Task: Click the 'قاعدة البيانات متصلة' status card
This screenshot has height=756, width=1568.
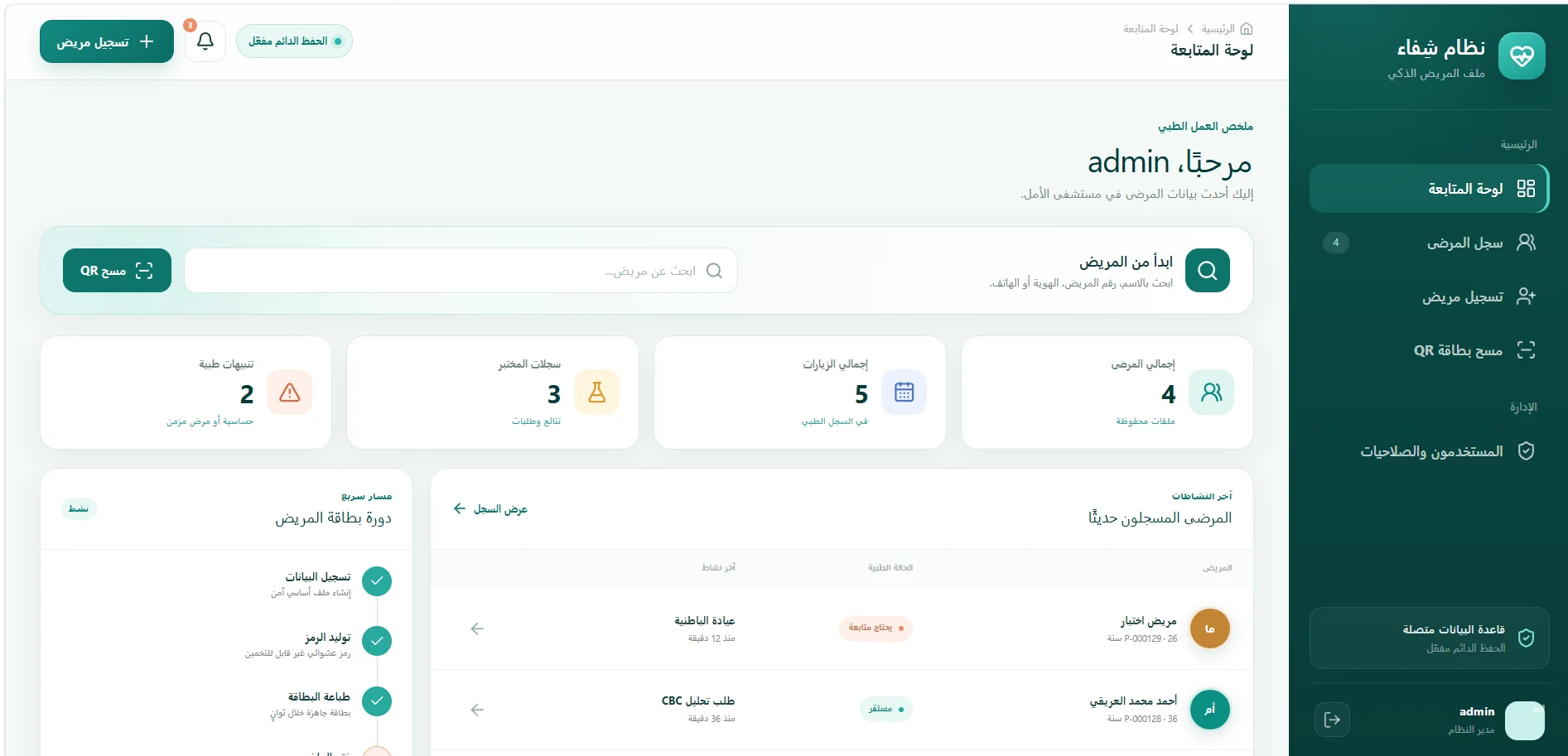Action: click(1429, 638)
